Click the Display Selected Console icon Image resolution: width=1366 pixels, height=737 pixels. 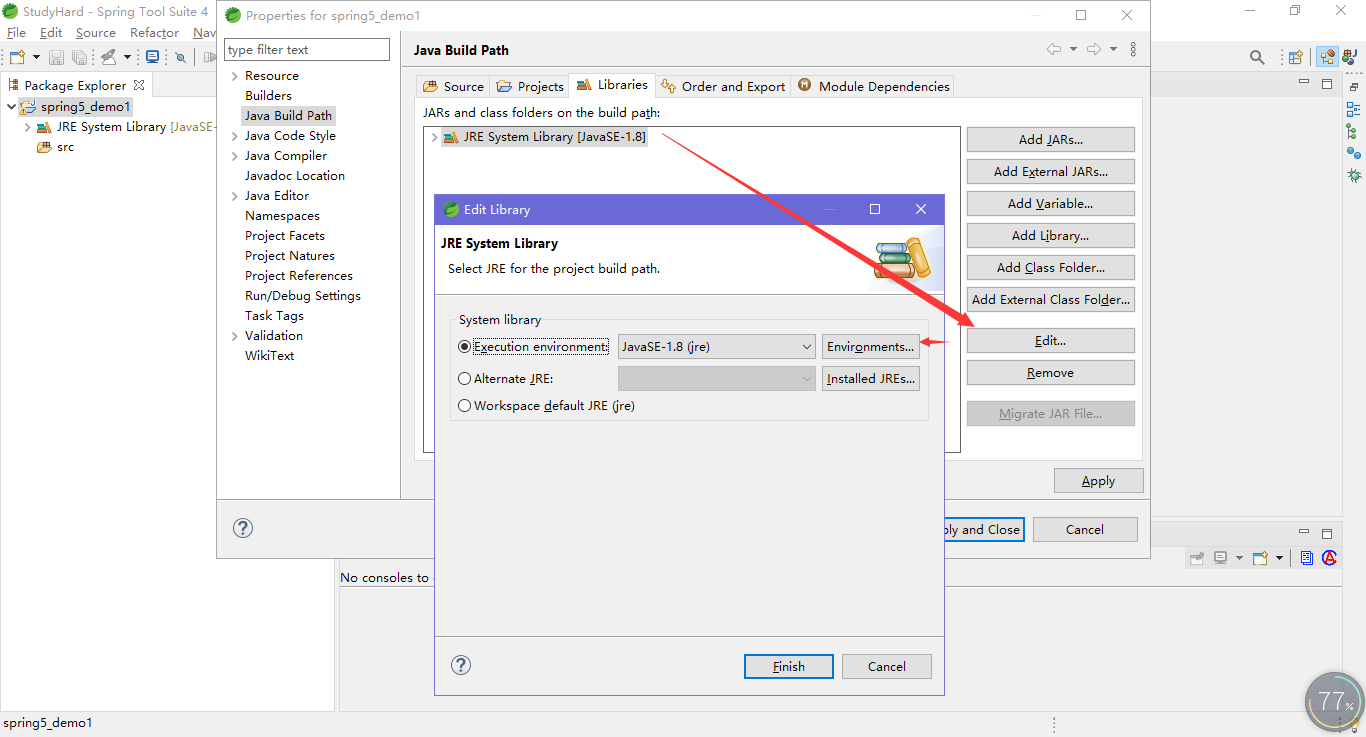point(1221,558)
